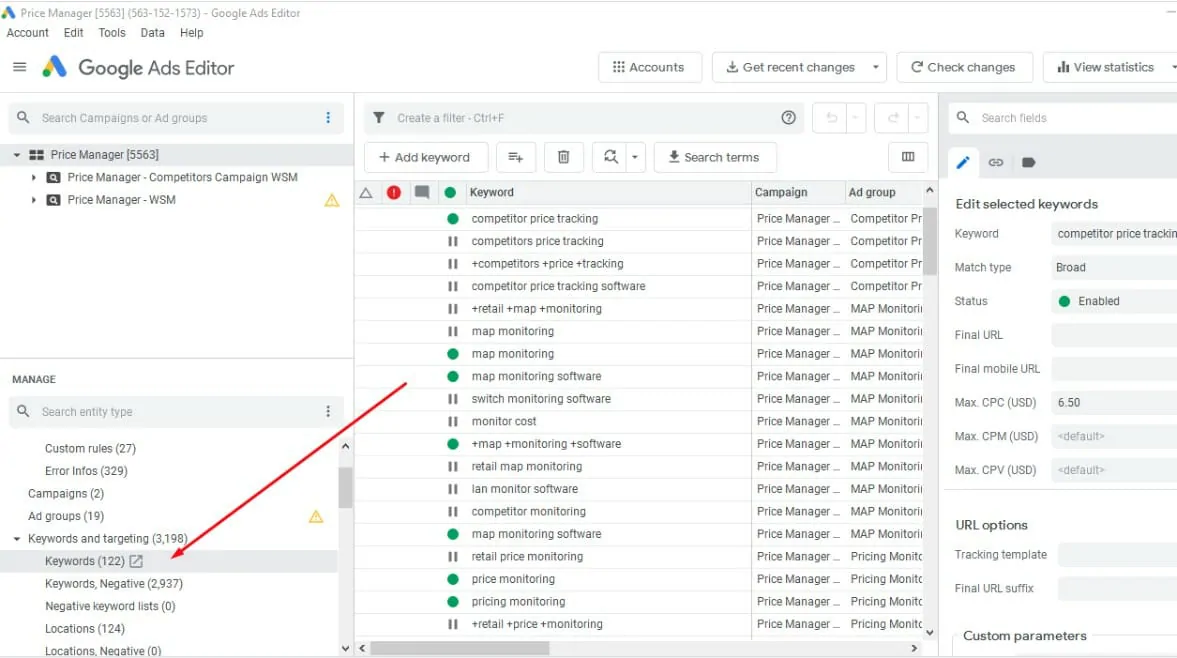Click search icon in Search fields box
The image size is (1177, 658).
pyautogui.click(x=963, y=118)
